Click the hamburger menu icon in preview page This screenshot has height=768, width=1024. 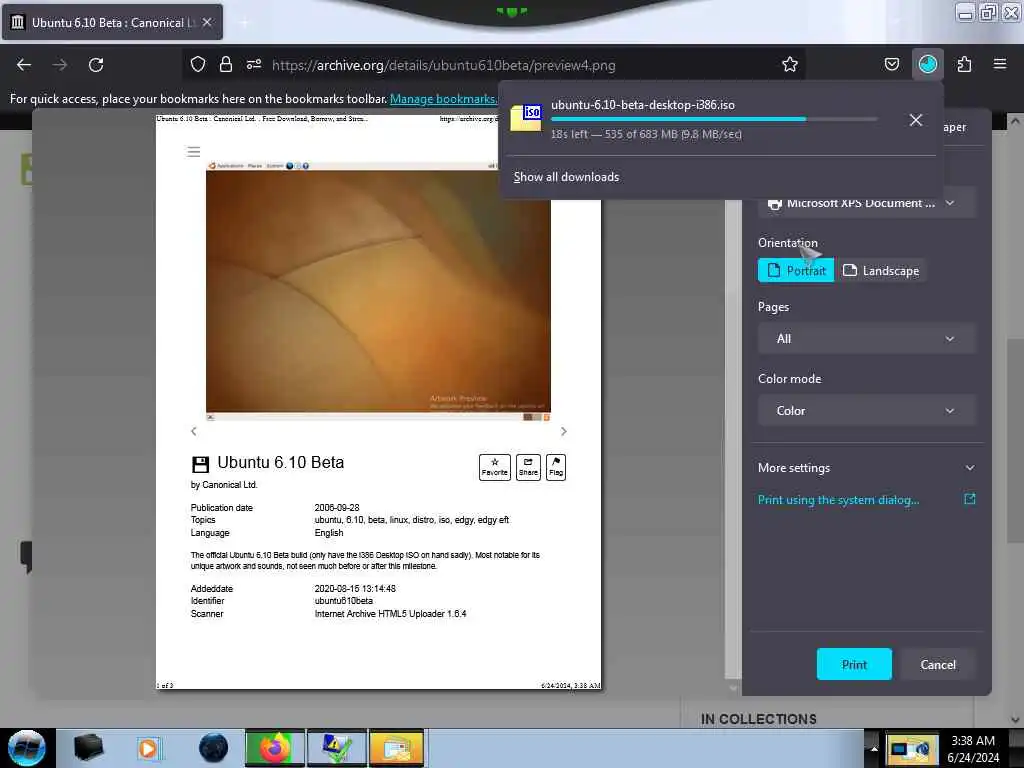[193, 152]
